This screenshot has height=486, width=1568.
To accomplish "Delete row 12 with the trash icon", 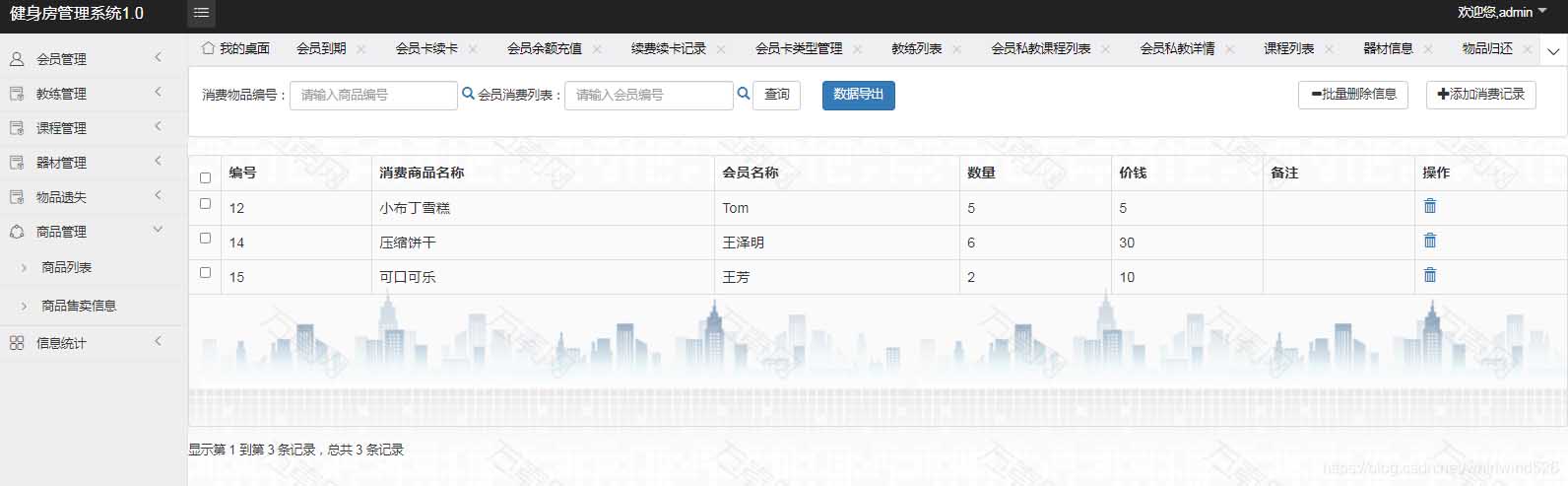I will 1430,206.
